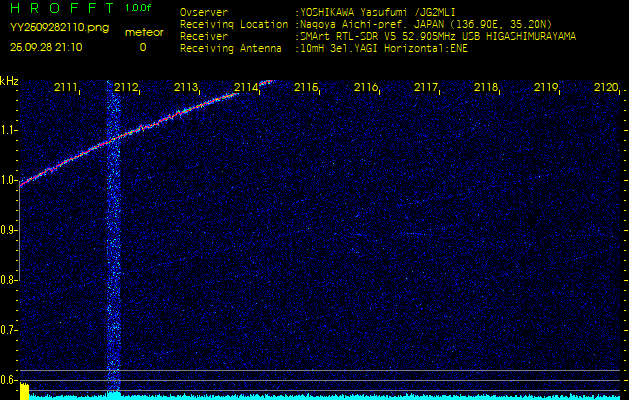Select the 26.09.28 21:10 timestamp
The image size is (629, 400).
47,47
